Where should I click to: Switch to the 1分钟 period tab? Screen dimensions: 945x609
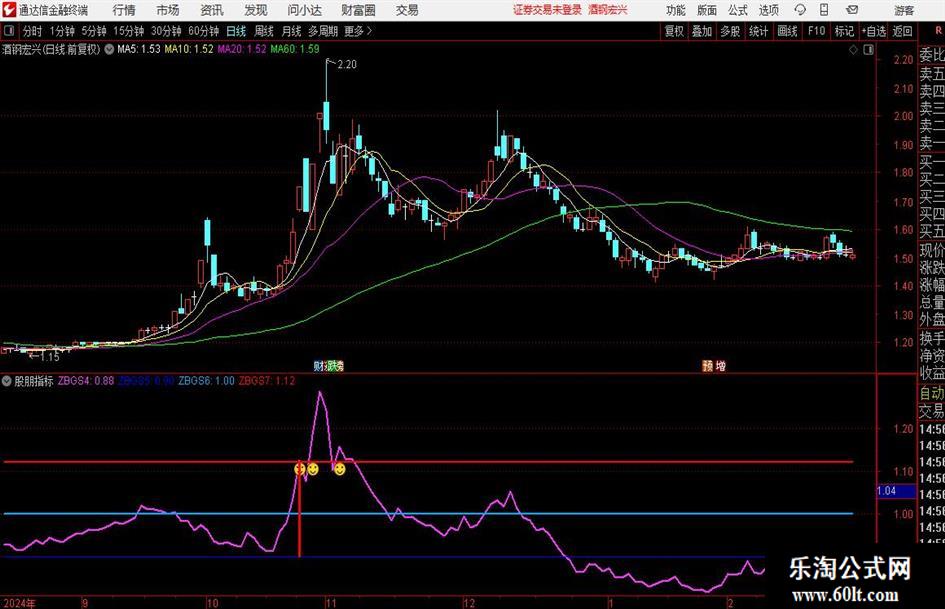click(x=62, y=31)
